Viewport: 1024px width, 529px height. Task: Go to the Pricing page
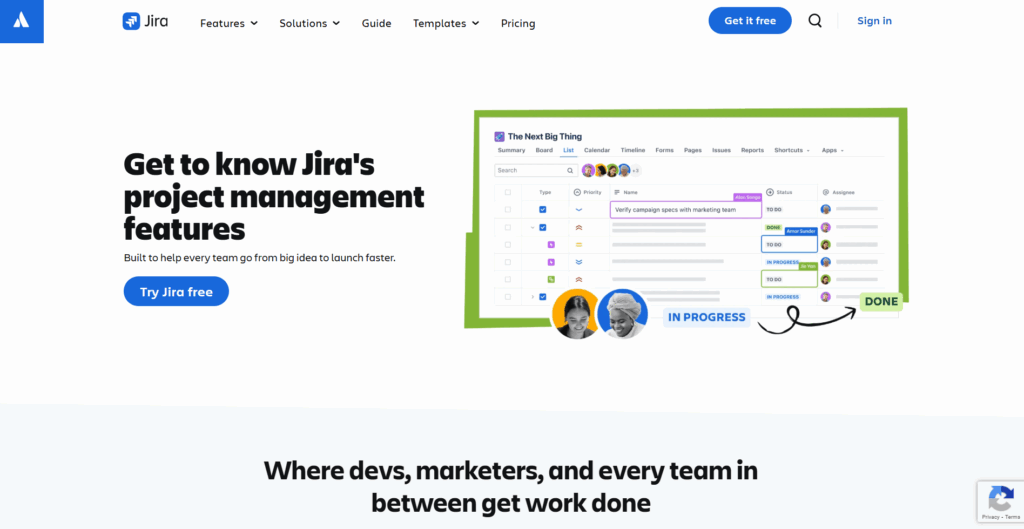point(518,23)
